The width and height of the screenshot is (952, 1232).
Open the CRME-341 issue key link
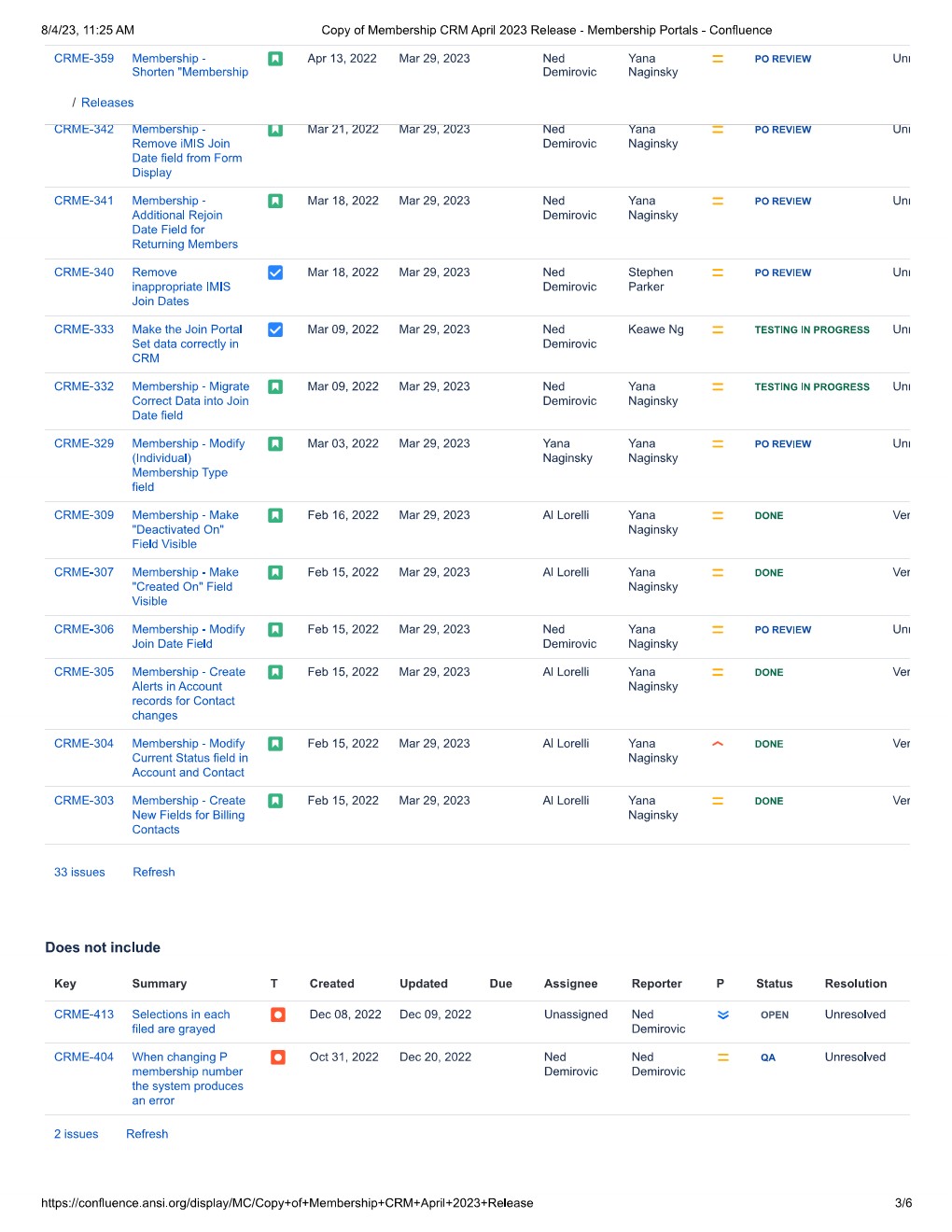coord(84,201)
